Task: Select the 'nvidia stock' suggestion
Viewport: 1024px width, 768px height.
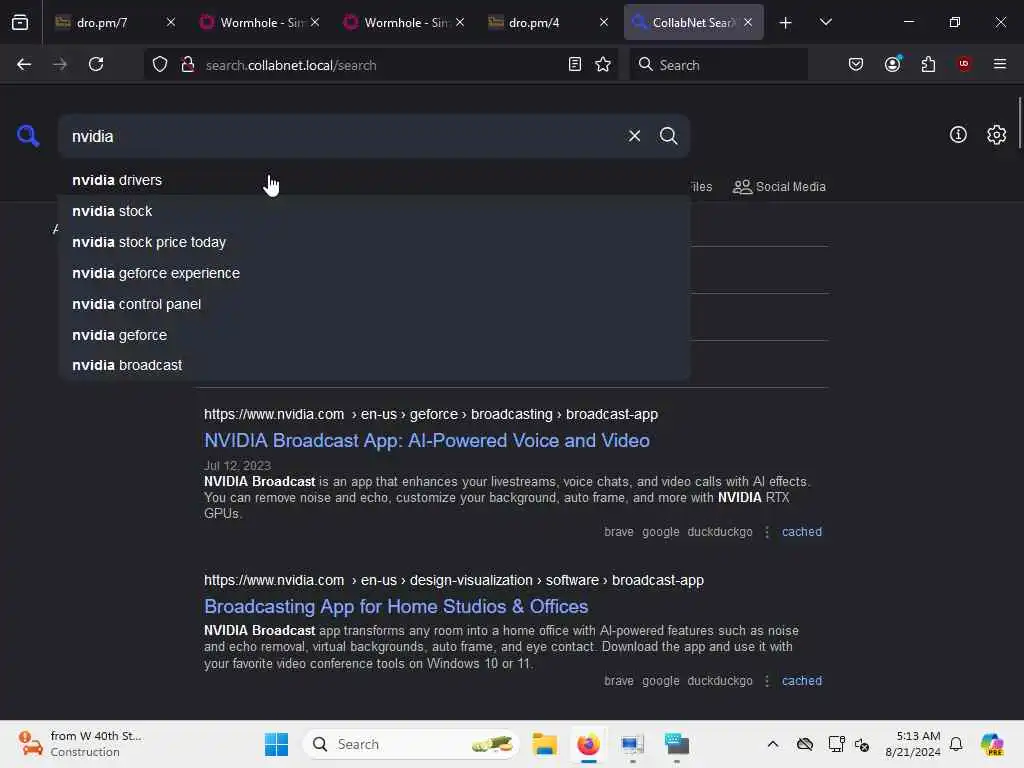Action: click(374, 211)
